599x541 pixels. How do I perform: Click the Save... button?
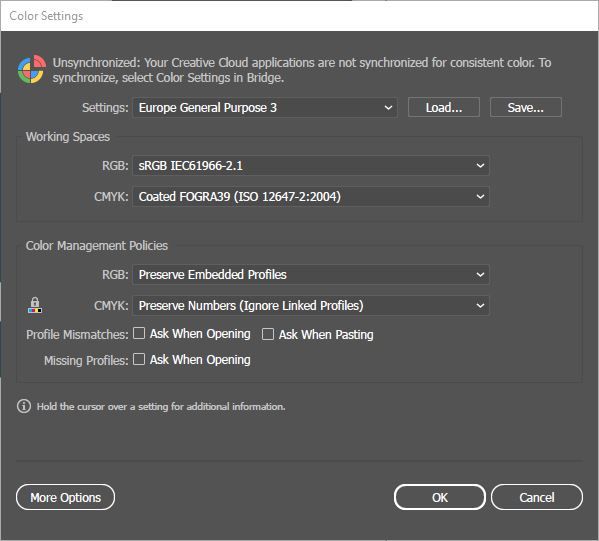point(526,107)
